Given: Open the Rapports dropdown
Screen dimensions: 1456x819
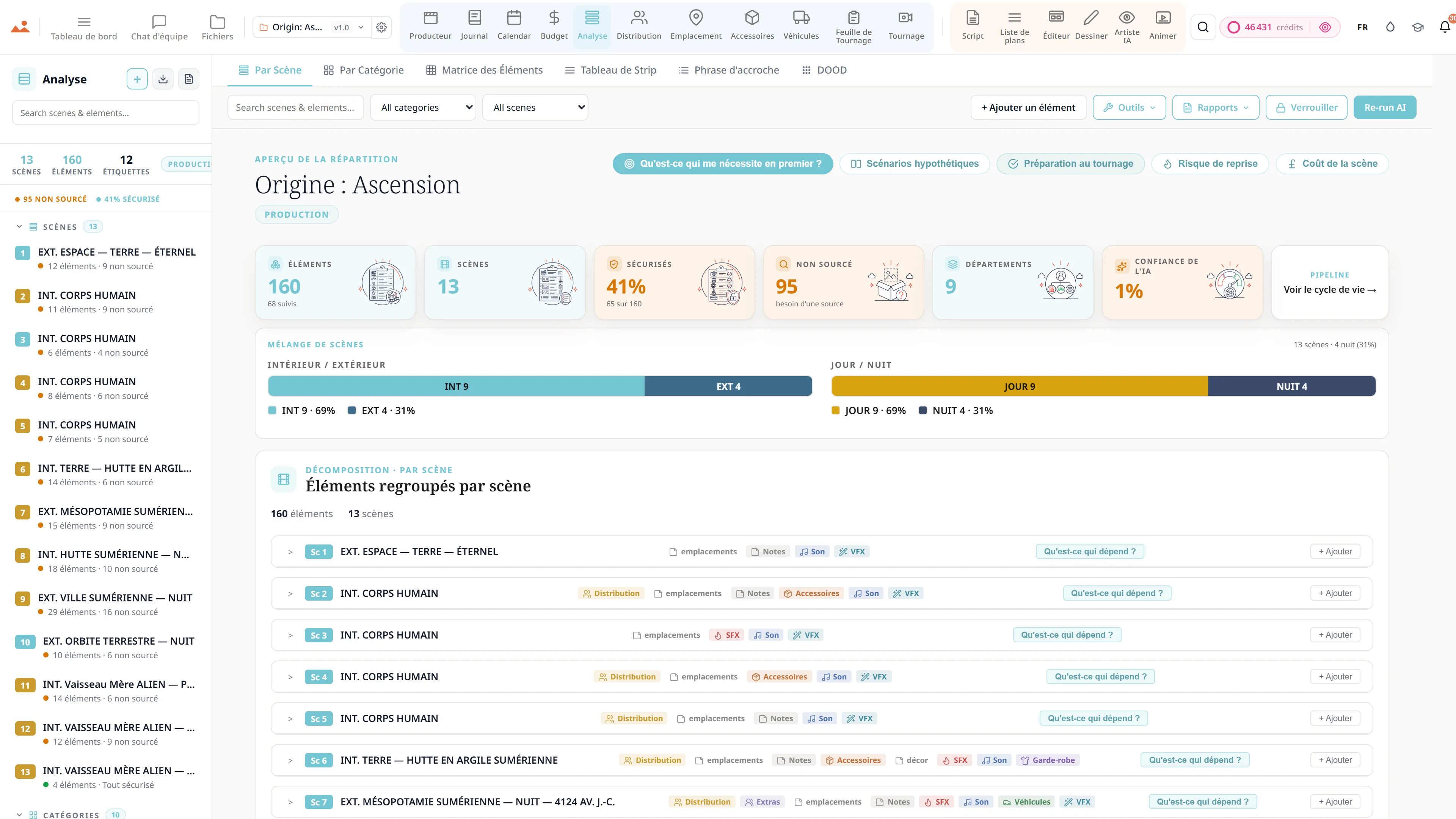Looking at the screenshot, I should point(1215,107).
